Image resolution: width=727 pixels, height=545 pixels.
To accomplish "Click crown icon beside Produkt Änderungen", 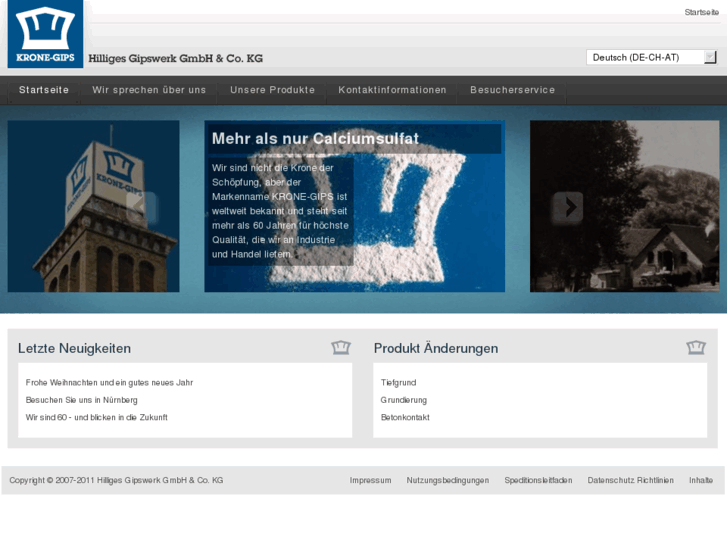I will coord(696,347).
